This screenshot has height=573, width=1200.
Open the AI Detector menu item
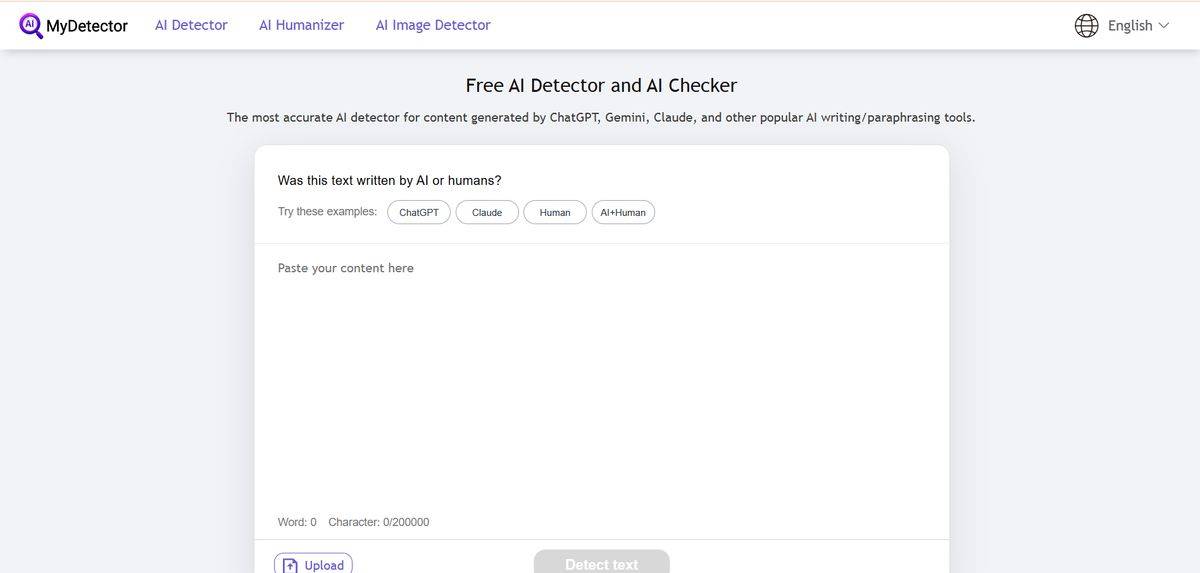tap(191, 25)
